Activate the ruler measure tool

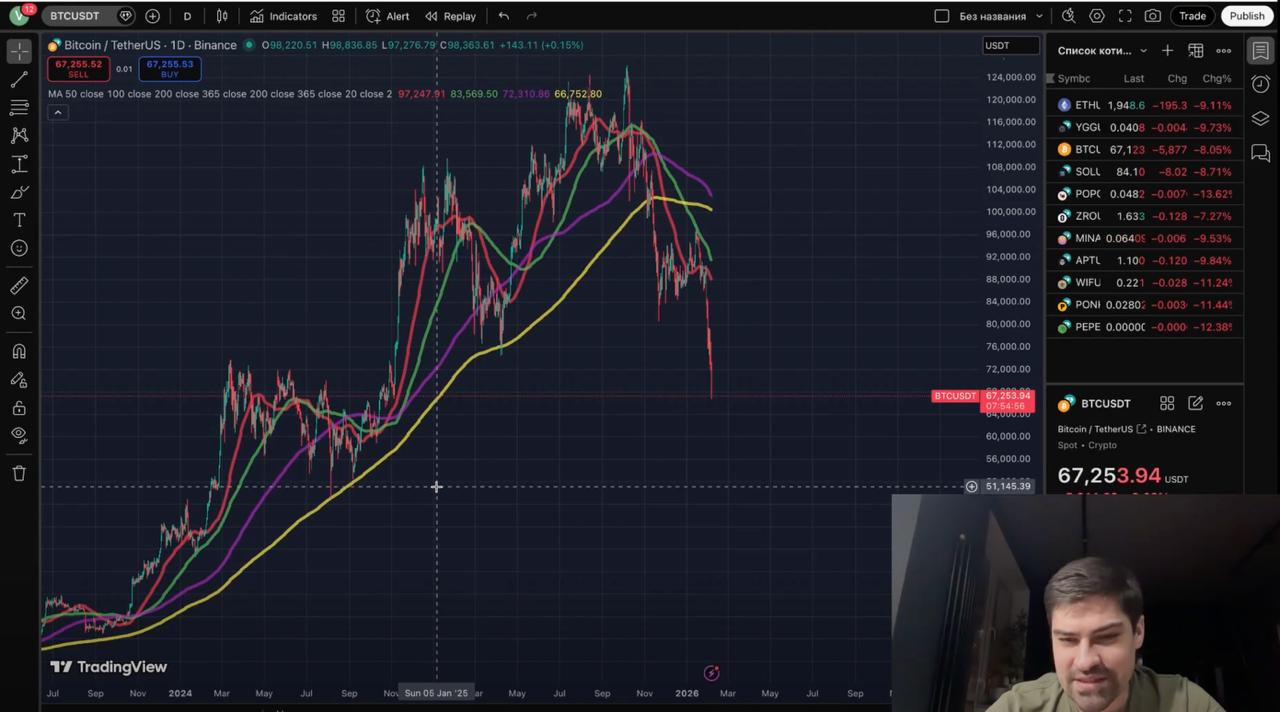click(x=19, y=286)
